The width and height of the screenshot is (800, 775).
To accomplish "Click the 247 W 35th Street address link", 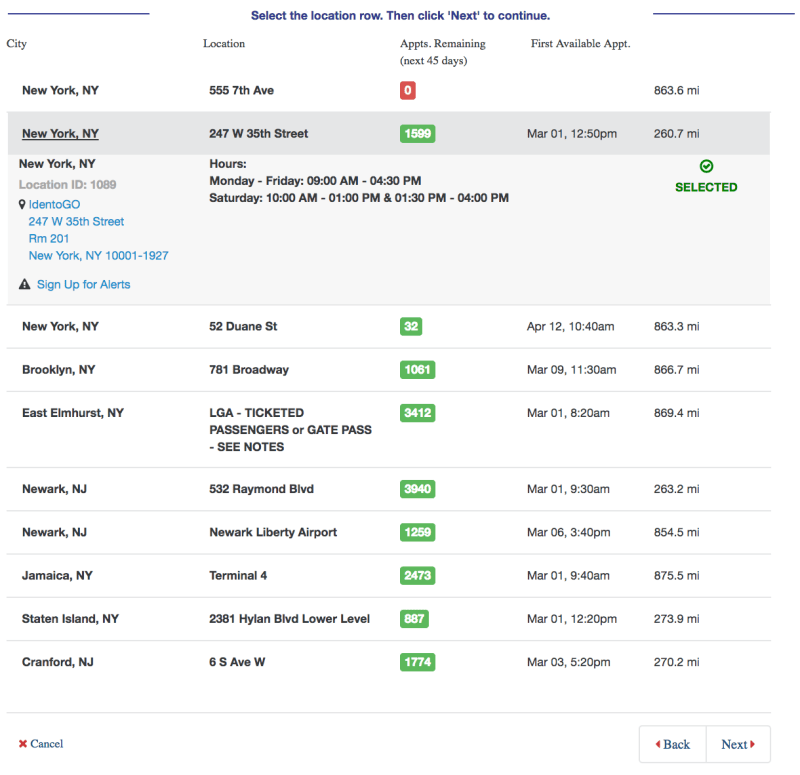I will point(76,221).
